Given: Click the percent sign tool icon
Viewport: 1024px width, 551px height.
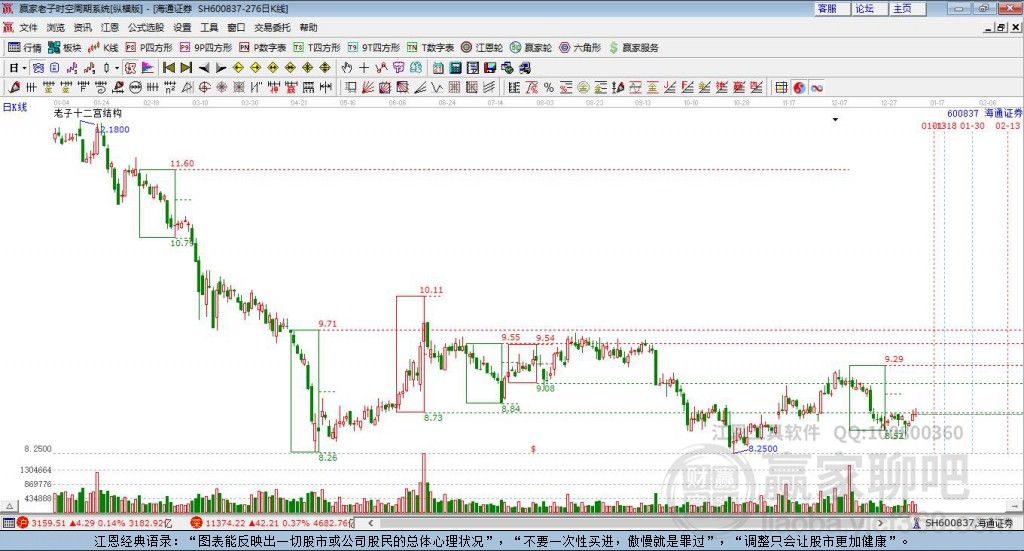Looking at the screenshot, I should point(549,87).
